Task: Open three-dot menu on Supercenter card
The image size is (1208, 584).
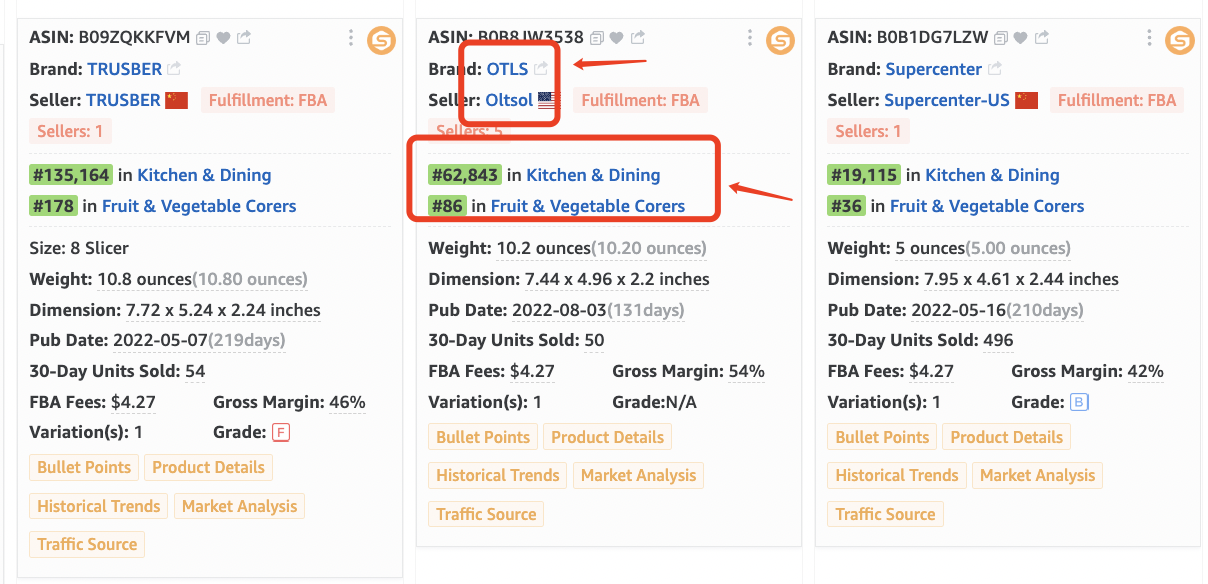Action: (1149, 38)
